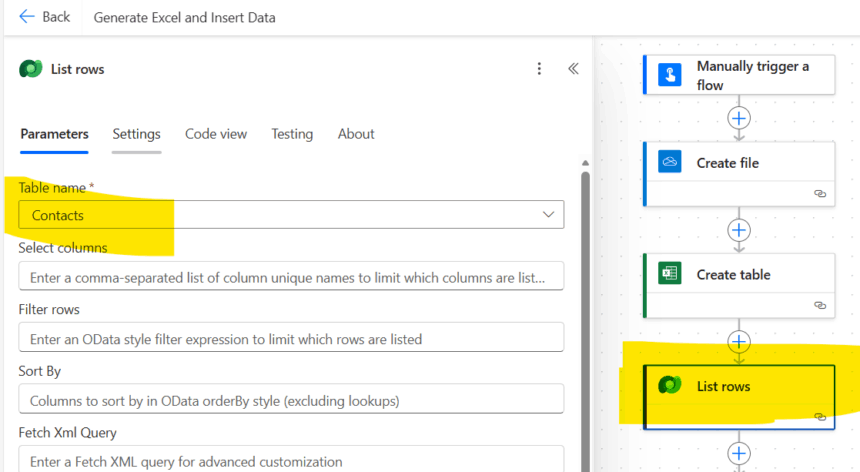860x472 pixels.
Task: Insert step between Create file and Create table
Action: tap(739, 230)
